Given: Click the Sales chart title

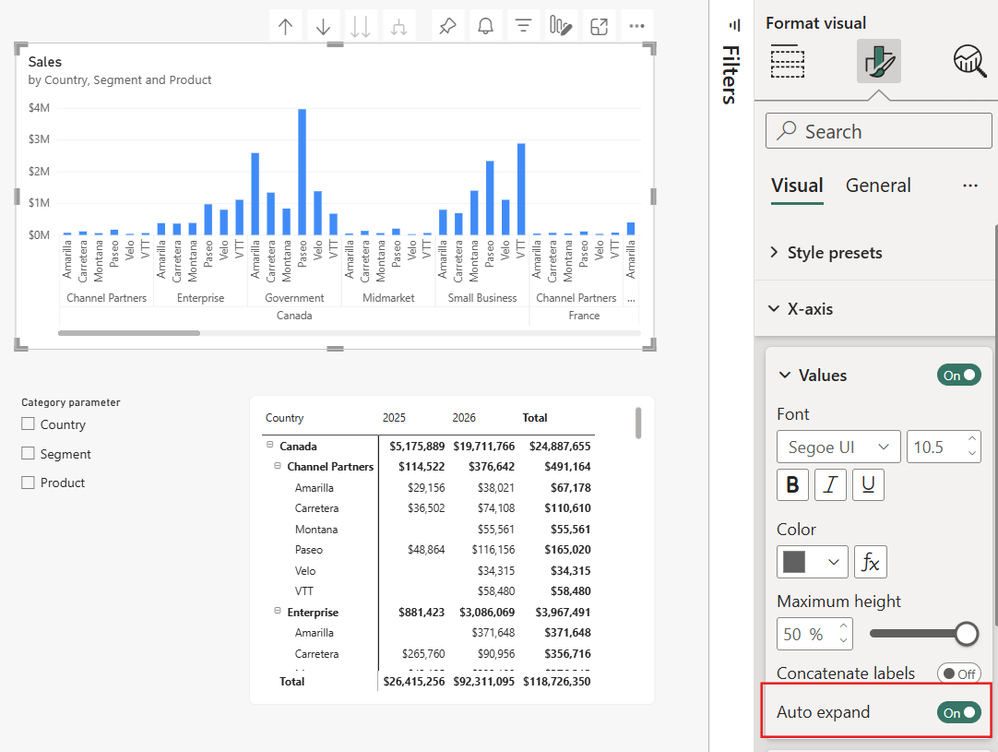Looking at the screenshot, I should 45,62.
